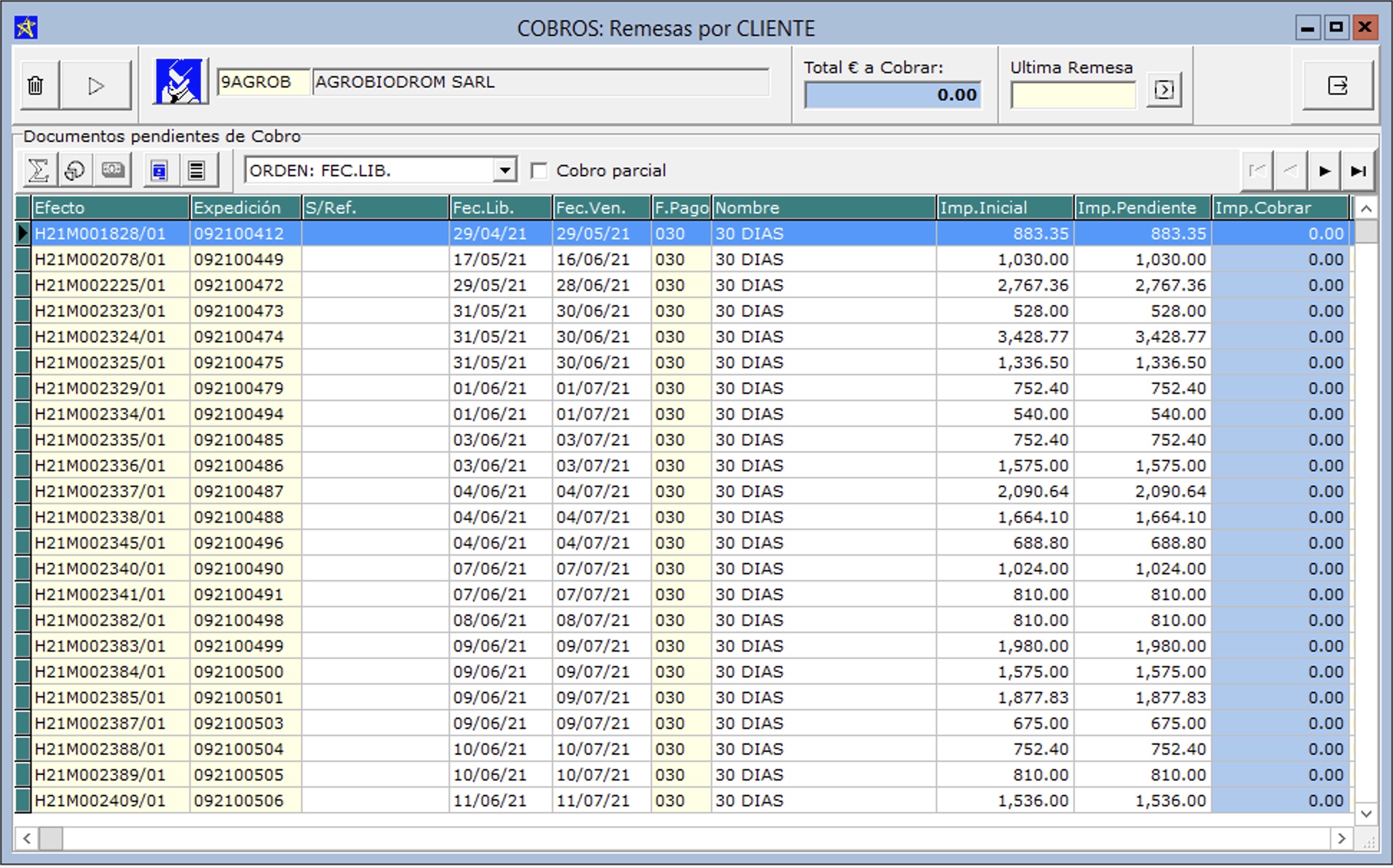Click the blue document view icon
This screenshot has height=868, width=1393.
pos(159,170)
